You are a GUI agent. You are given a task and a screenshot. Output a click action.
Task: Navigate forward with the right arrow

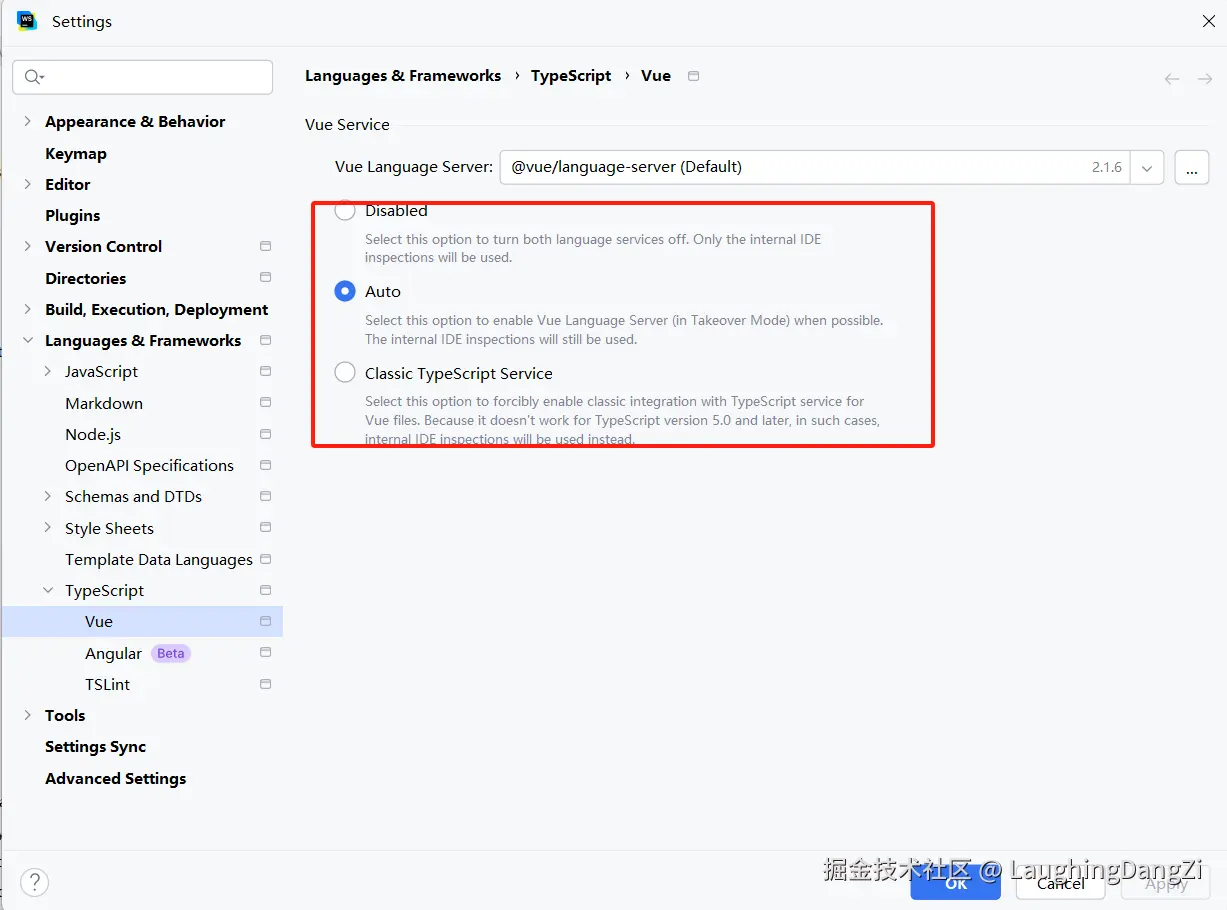(1205, 79)
